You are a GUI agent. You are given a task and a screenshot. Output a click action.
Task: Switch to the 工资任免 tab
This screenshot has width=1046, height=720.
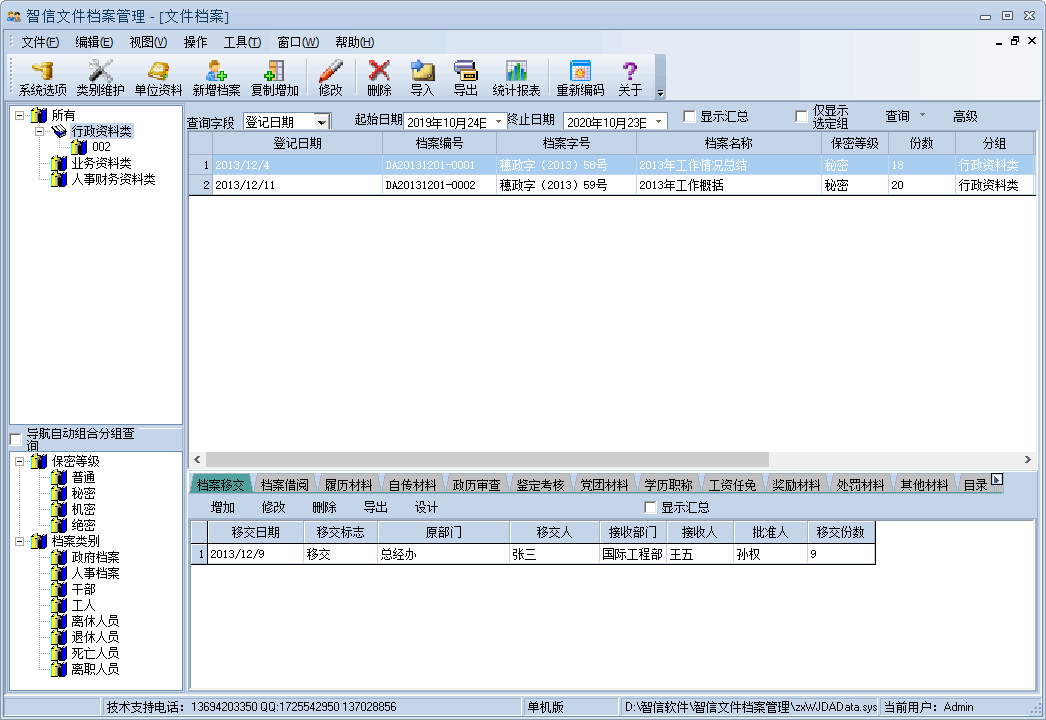tap(732, 485)
